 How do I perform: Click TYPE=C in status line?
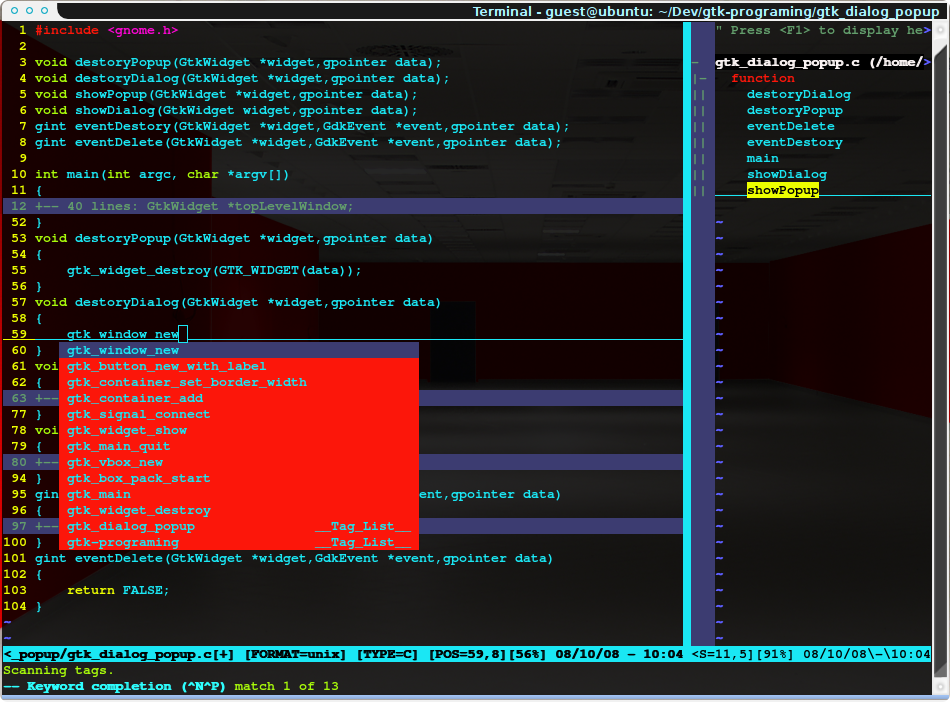(x=387, y=654)
